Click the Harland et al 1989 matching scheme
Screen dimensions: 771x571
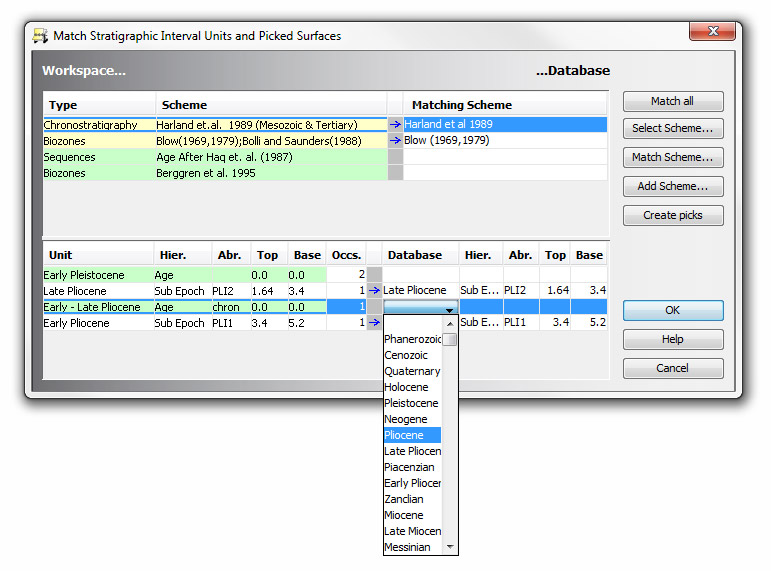tap(505, 124)
